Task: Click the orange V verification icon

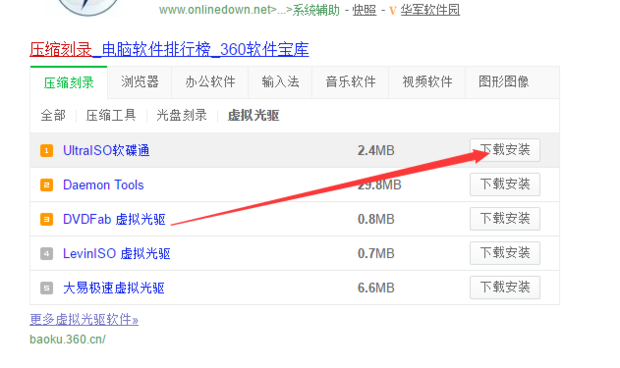Action: [393, 11]
